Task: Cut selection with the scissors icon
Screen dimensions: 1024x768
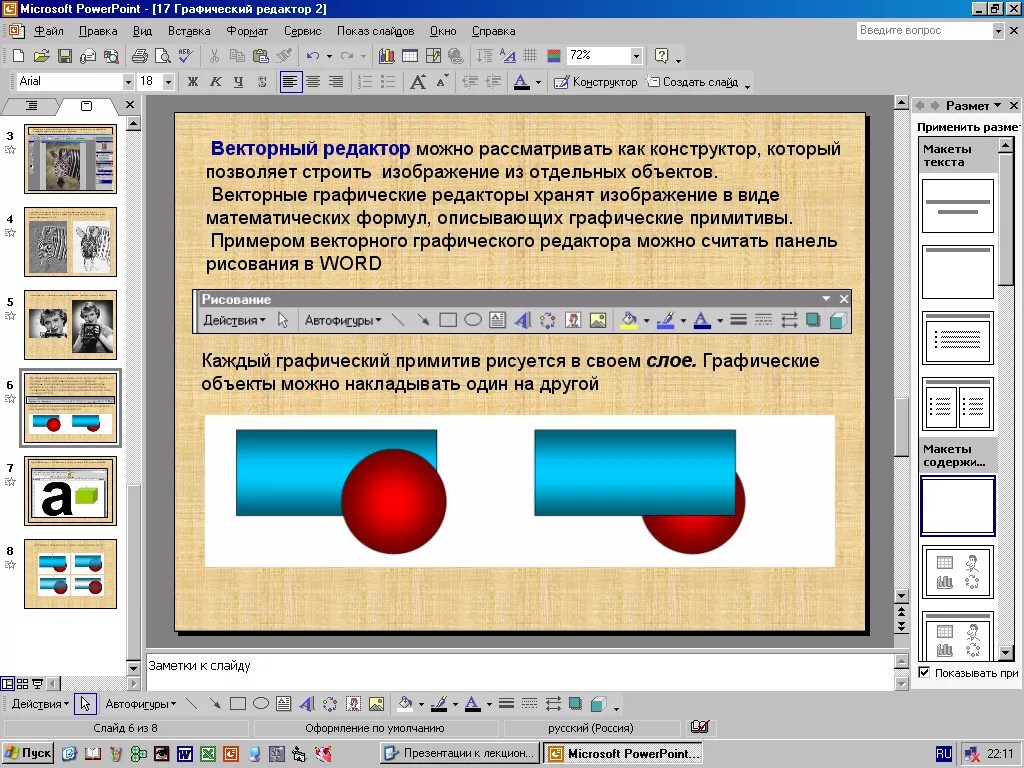Action: tap(214, 56)
